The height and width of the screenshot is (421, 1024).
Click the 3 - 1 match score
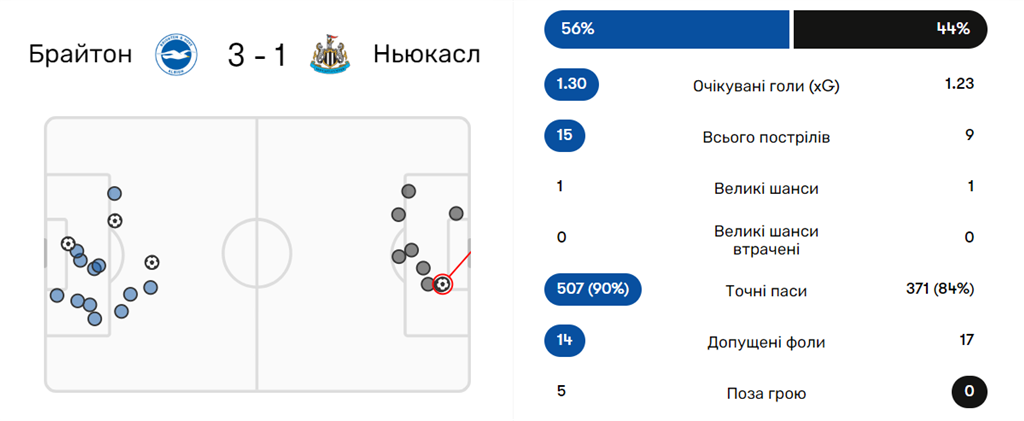(256, 55)
